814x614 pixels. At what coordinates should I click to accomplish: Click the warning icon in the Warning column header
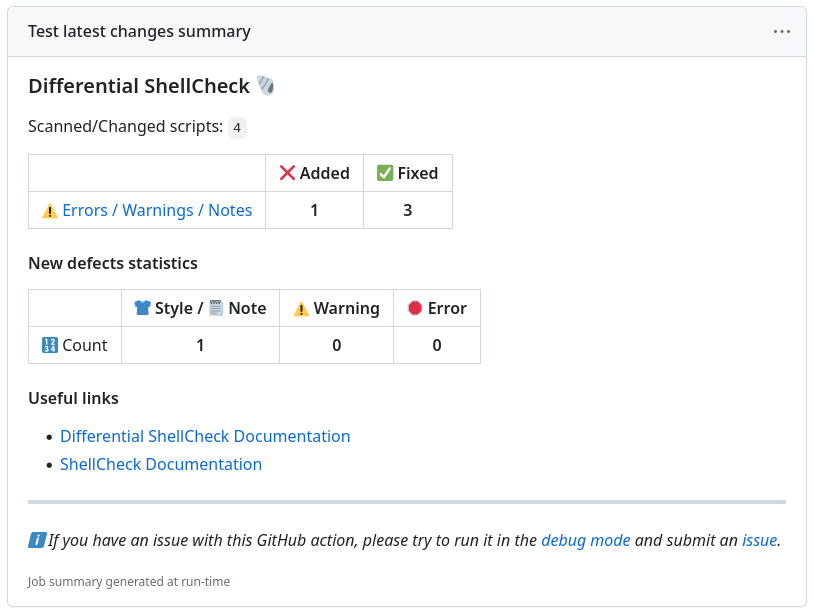[x=303, y=308]
